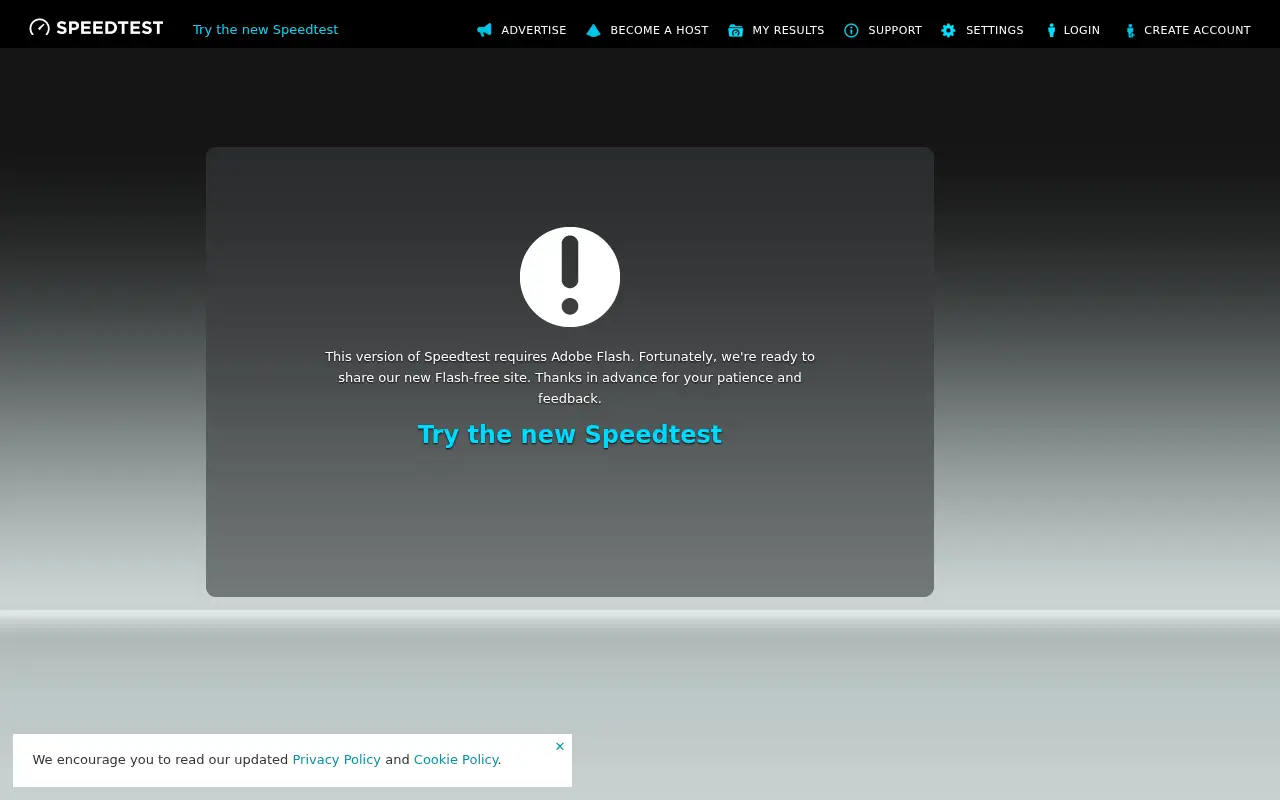This screenshot has width=1280, height=800.
Task: Click the Become a Host icon
Action: point(594,30)
